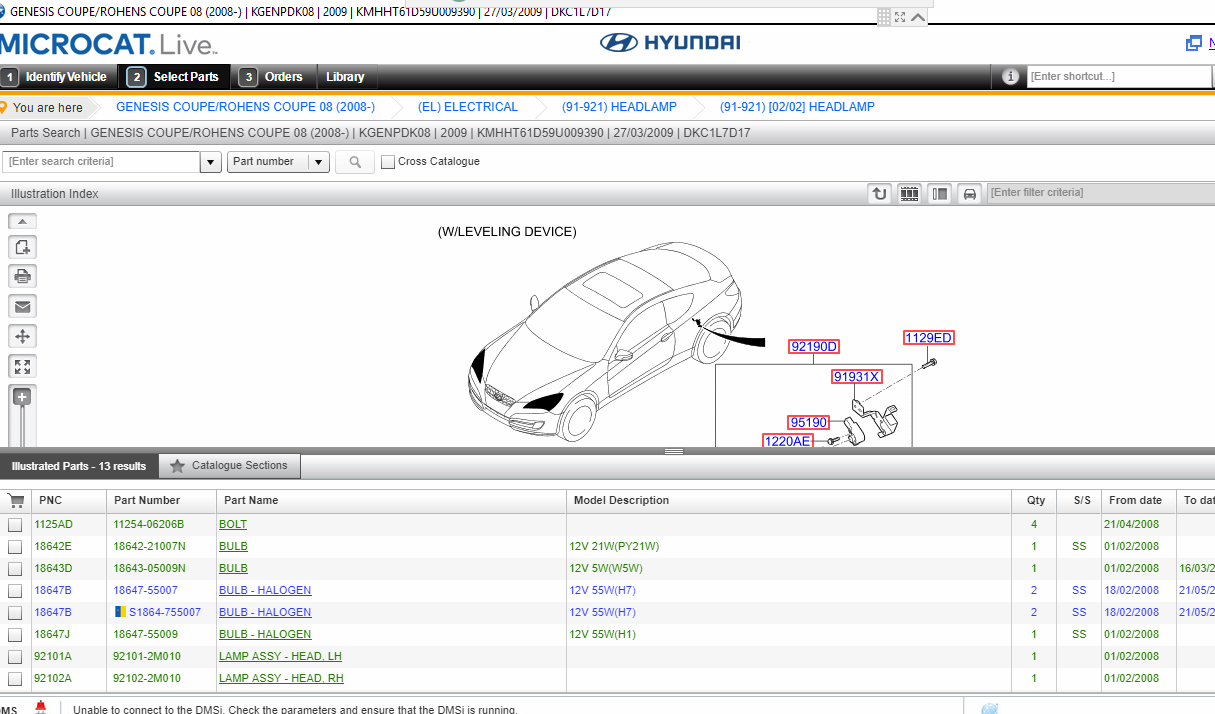Switch to Illustrated Parts results tab
The width and height of the screenshot is (1215, 714).
78,466
